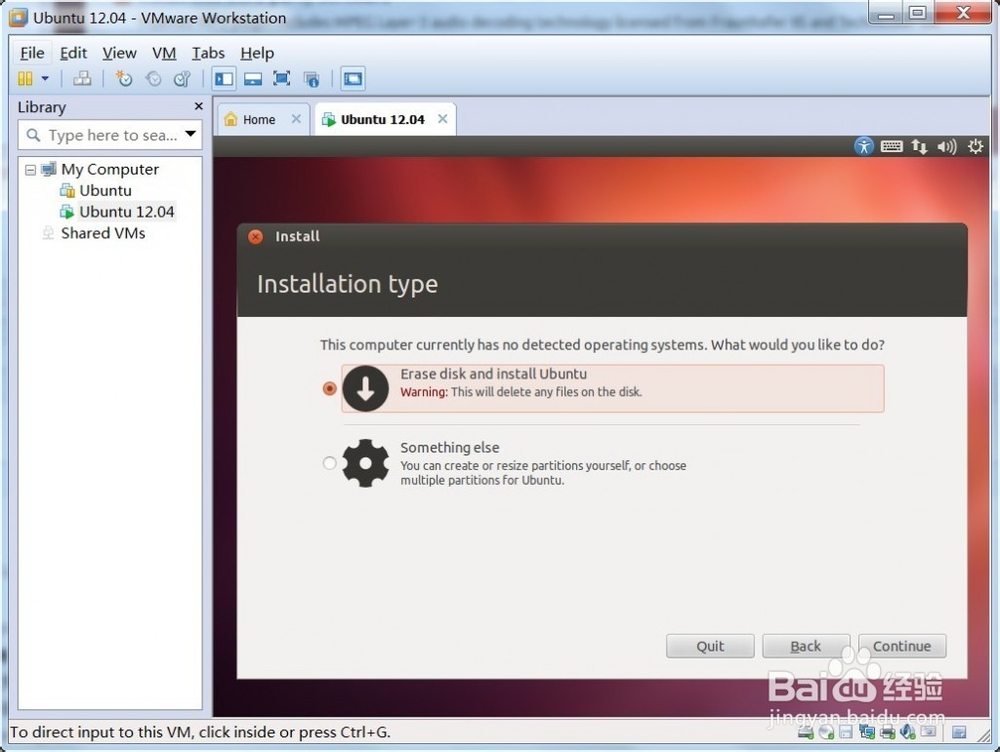Image resolution: width=1000 pixels, height=752 pixels.
Task: Open Ubuntu network indicator arrows
Action: click(919, 147)
